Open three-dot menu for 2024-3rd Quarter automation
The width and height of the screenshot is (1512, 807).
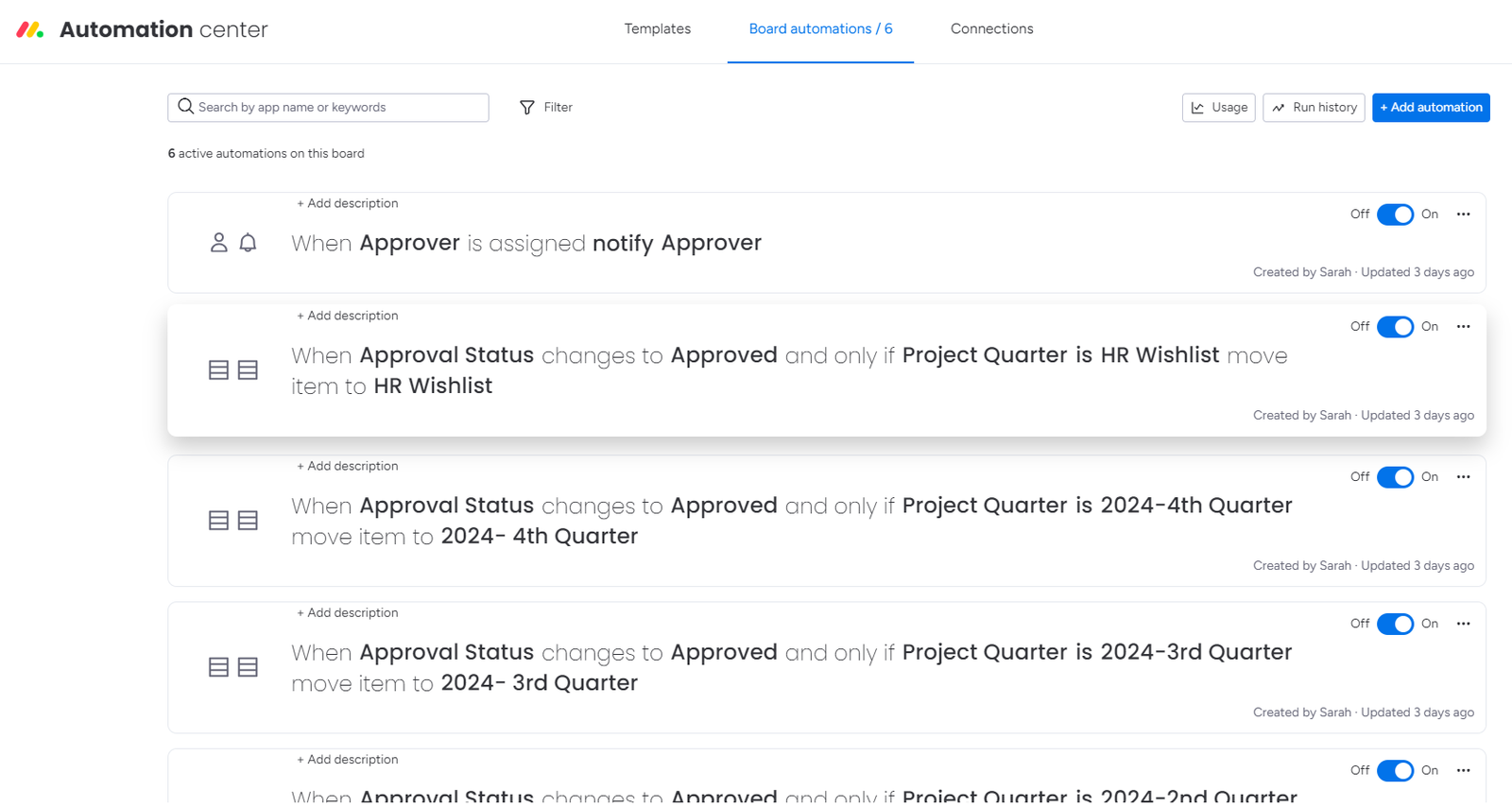click(x=1463, y=624)
